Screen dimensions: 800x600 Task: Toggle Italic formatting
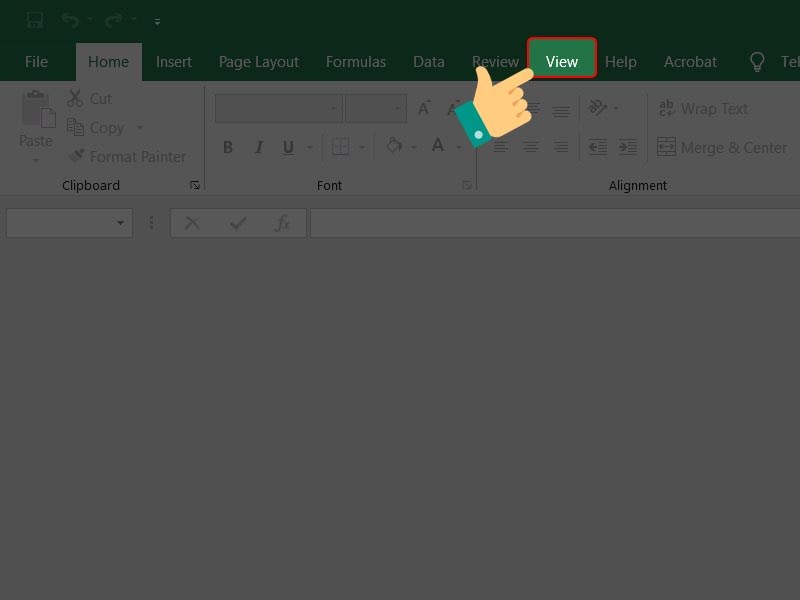pyautogui.click(x=259, y=147)
